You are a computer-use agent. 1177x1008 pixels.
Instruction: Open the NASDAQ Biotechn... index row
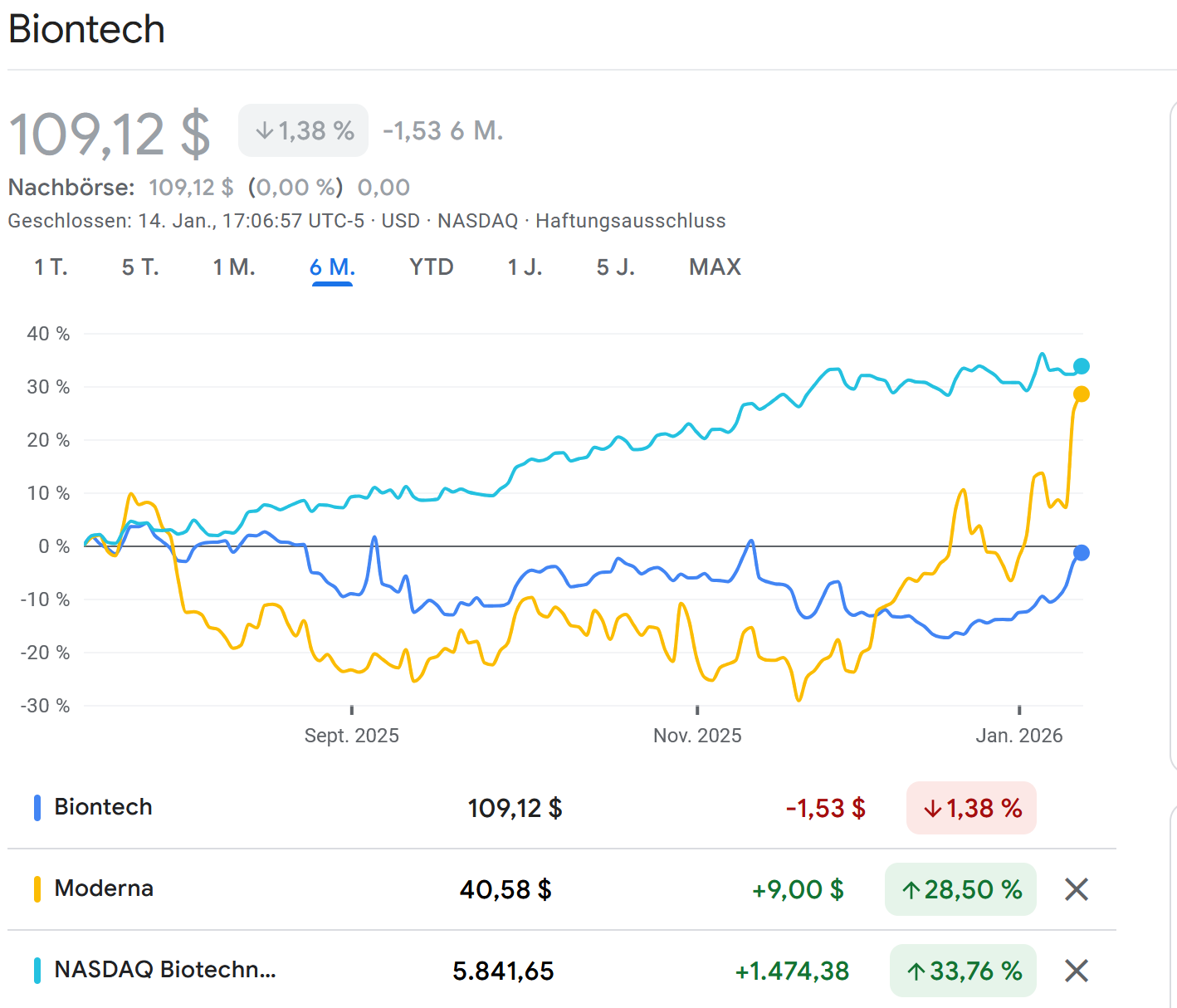click(x=164, y=970)
